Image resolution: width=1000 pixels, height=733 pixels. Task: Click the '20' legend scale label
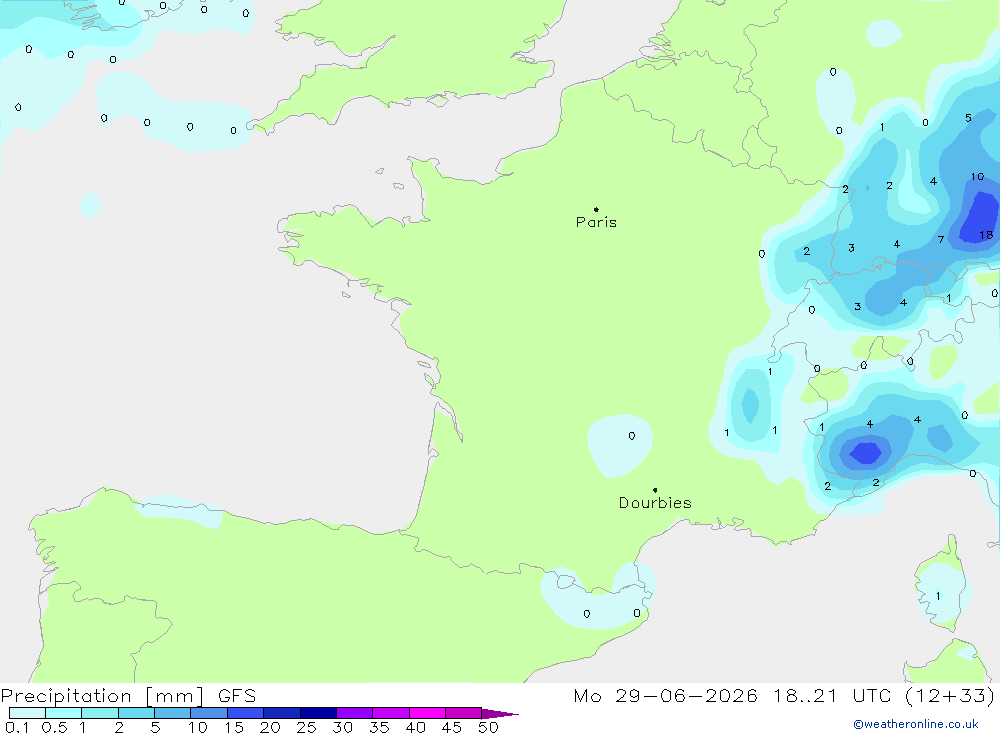pos(270,727)
